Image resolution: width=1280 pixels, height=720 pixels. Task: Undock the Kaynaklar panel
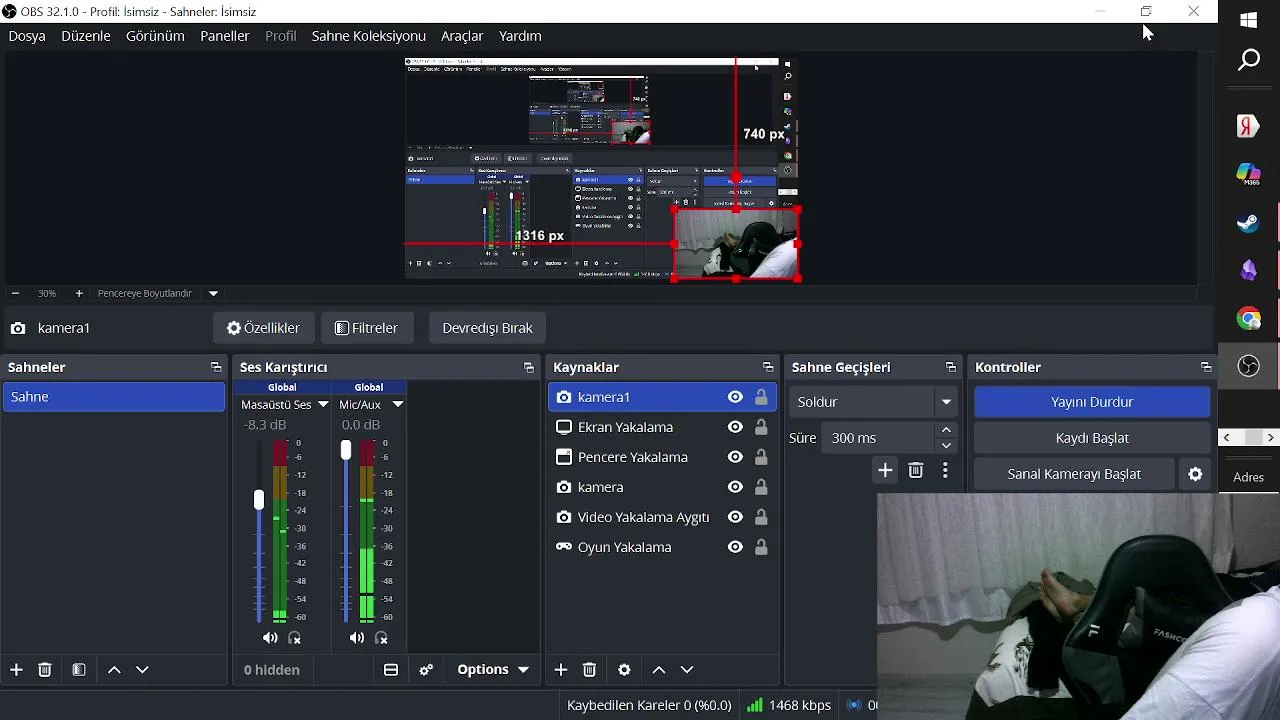[768, 368]
